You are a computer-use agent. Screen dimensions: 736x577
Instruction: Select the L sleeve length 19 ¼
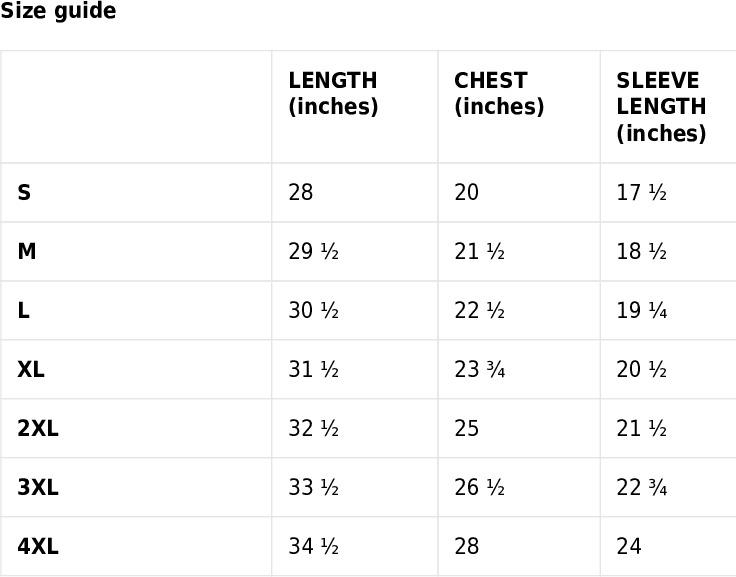(642, 310)
